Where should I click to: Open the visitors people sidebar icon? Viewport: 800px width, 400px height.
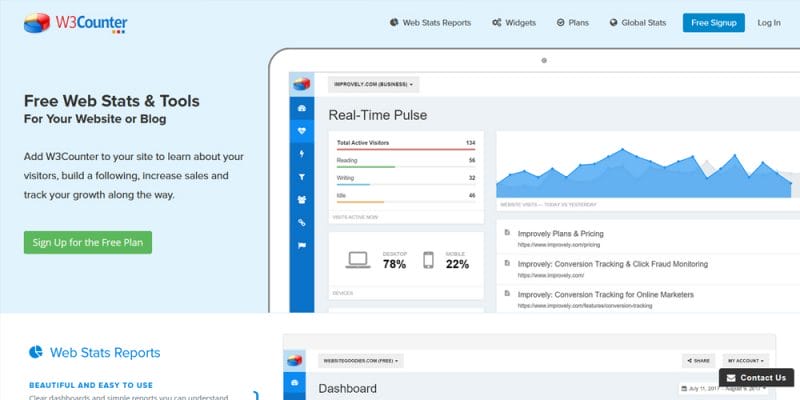[x=302, y=199]
